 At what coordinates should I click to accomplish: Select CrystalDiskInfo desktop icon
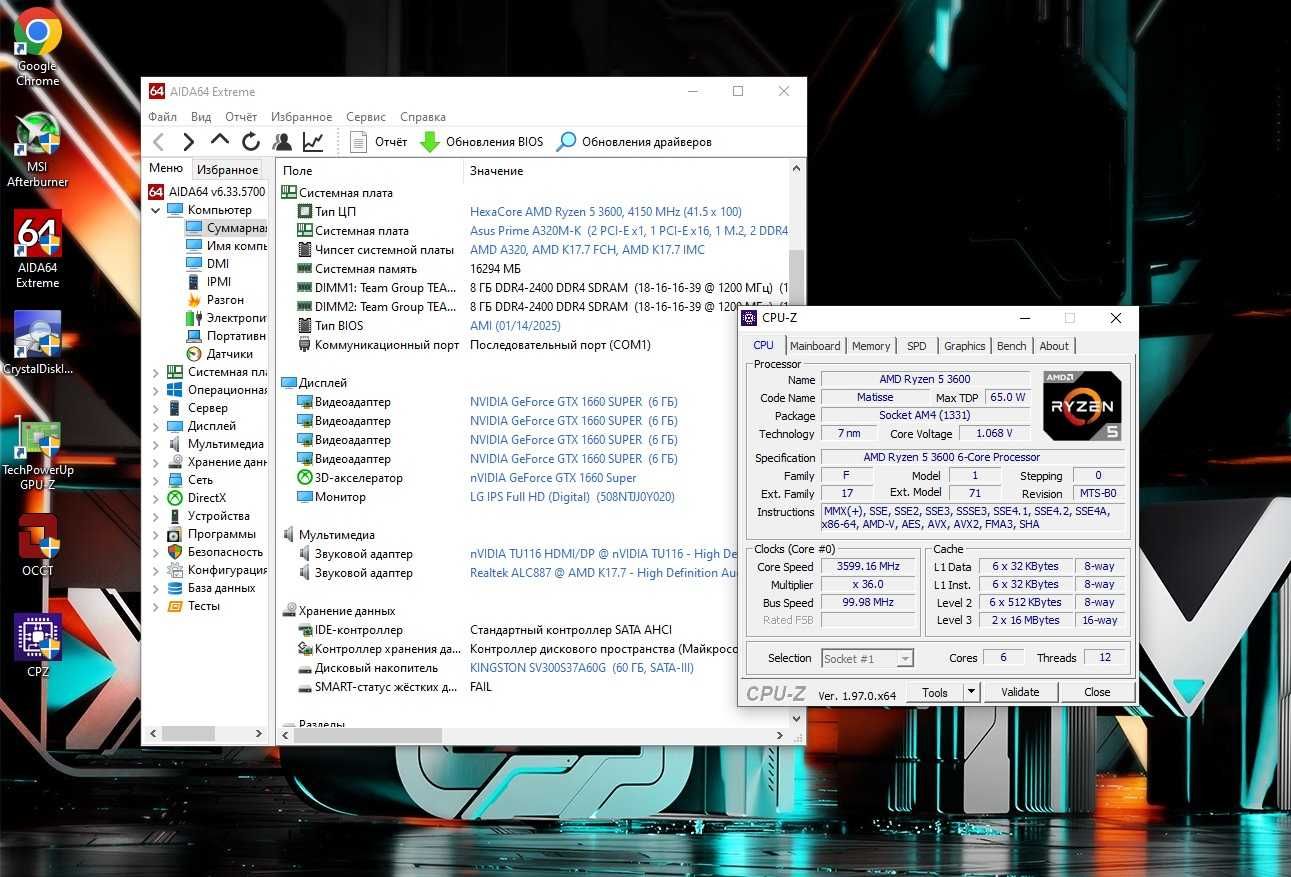click(38, 343)
